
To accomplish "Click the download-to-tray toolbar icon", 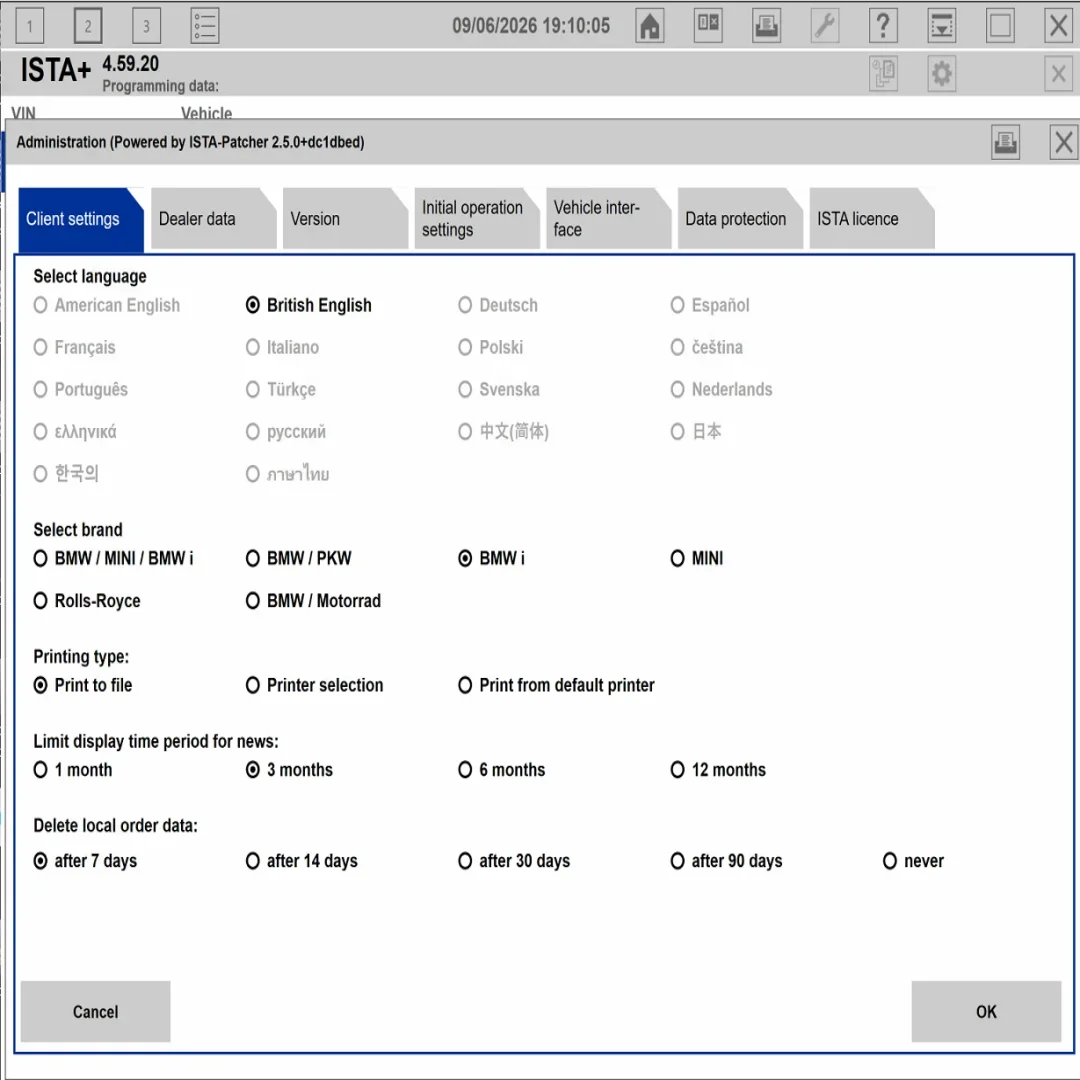I will (x=942, y=26).
